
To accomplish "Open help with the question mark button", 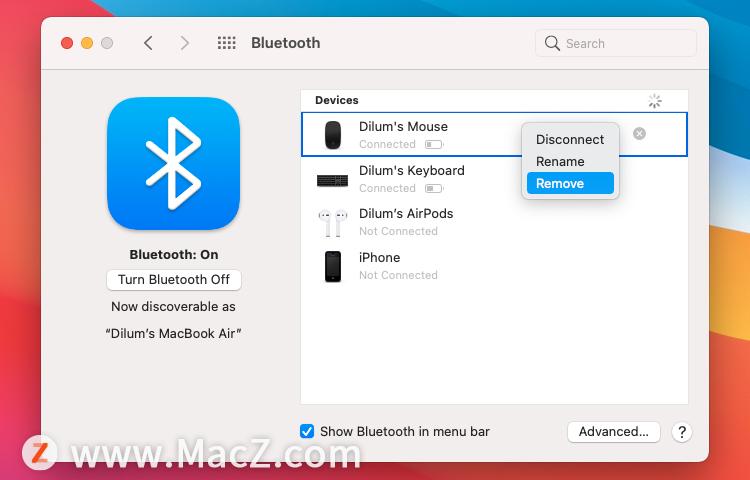I will (682, 432).
